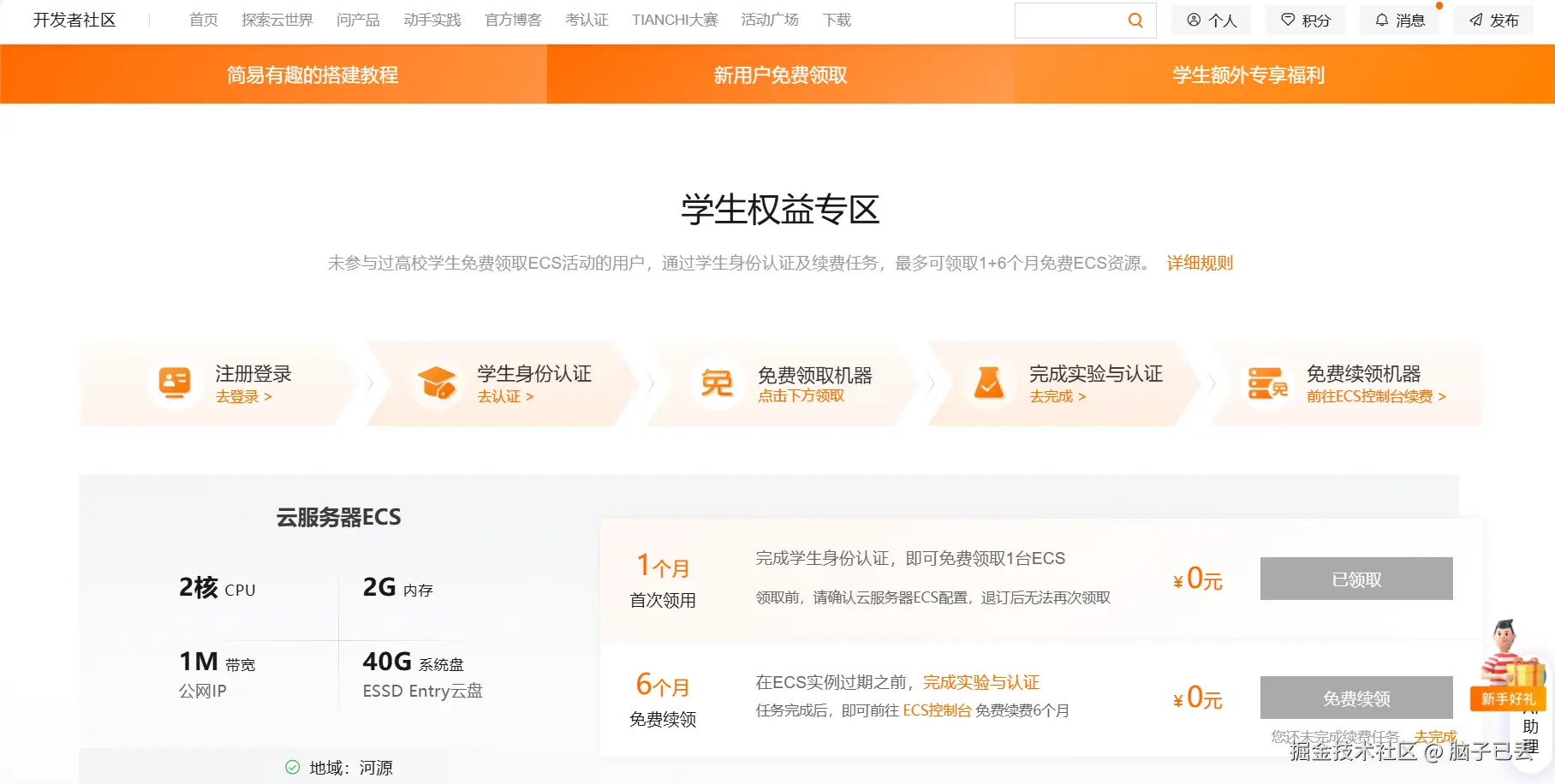The height and width of the screenshot is (784, 1555).
Task: Click the 学生身份认证 graduation cap icon
Action: click(437, 382)
